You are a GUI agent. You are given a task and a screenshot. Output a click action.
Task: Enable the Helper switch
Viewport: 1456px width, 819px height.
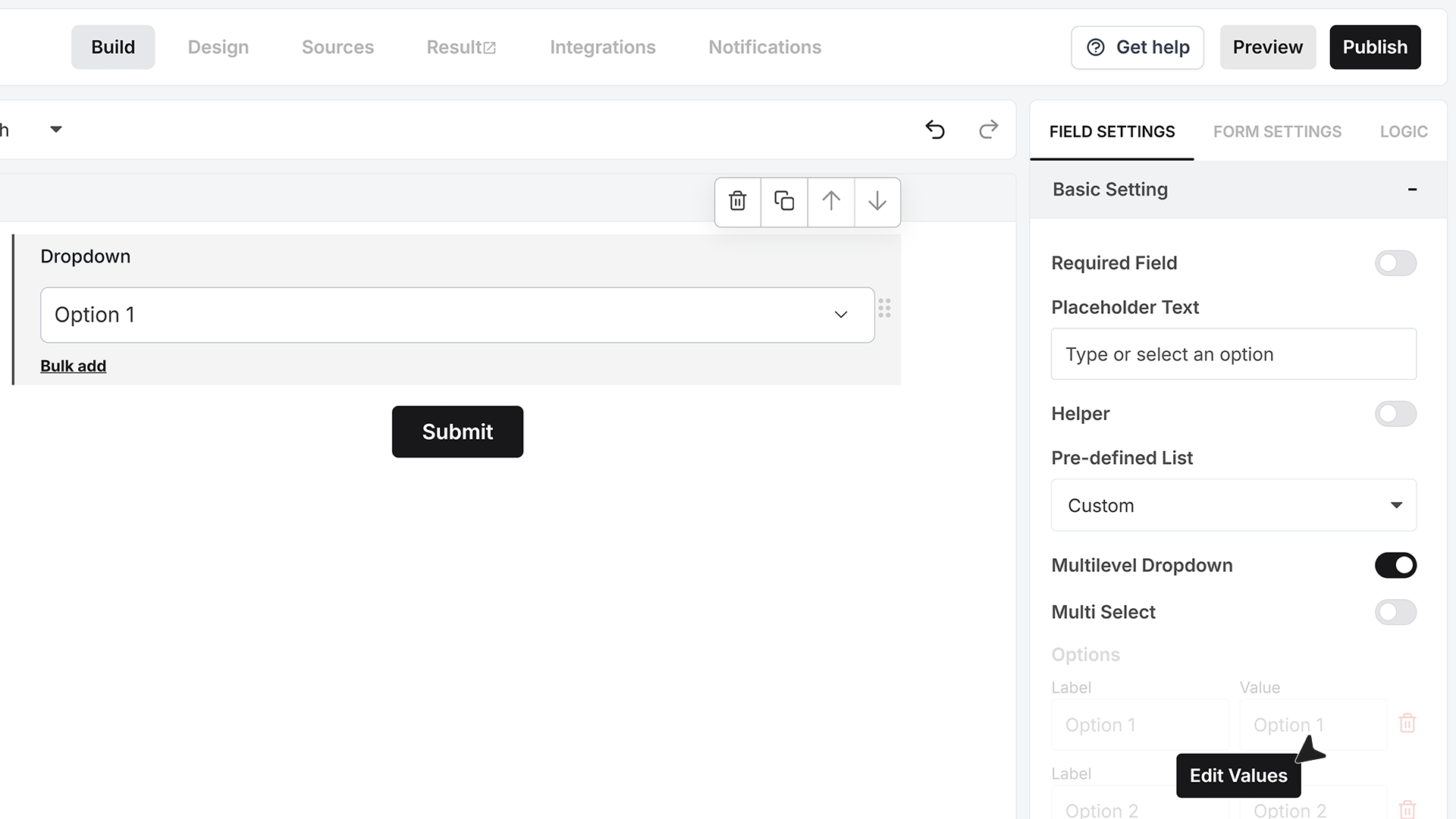(x=1395, y=414)
